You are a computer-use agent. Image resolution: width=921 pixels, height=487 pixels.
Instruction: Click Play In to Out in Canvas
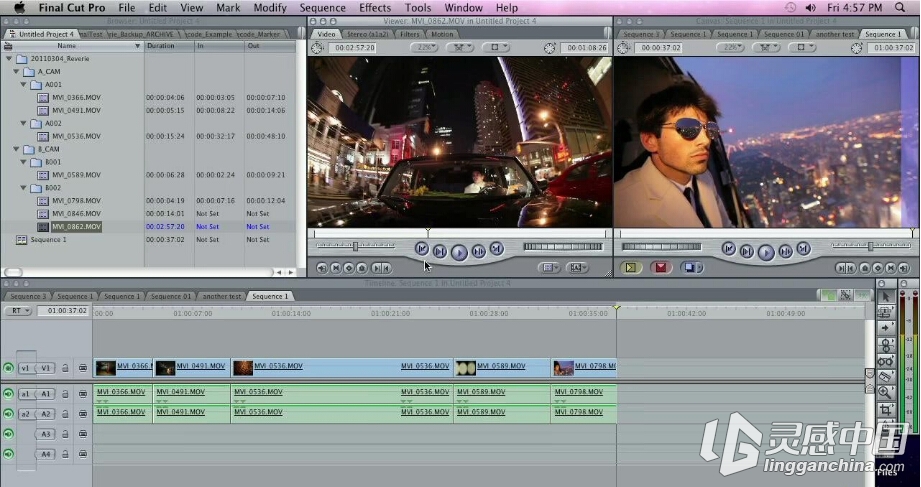[x=747, y=251]
